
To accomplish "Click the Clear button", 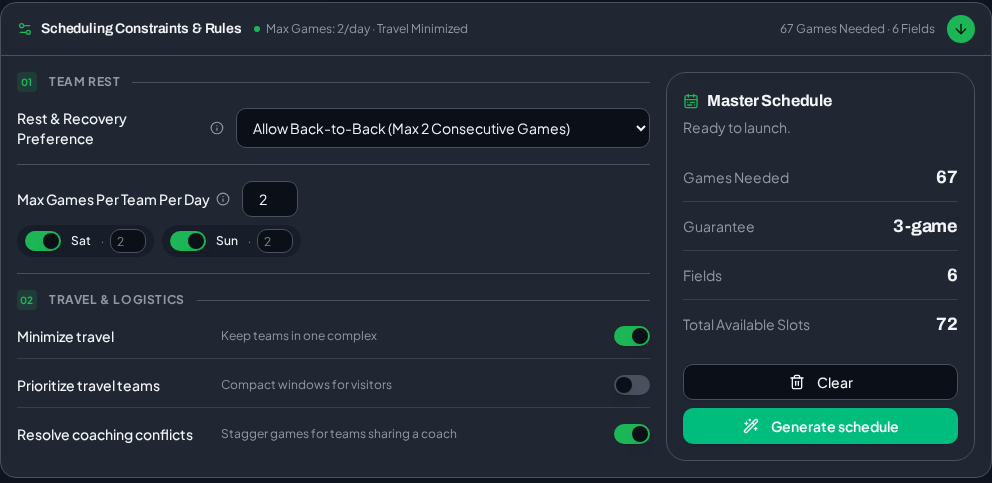I will pyautogui.click(x=820, y=382).
